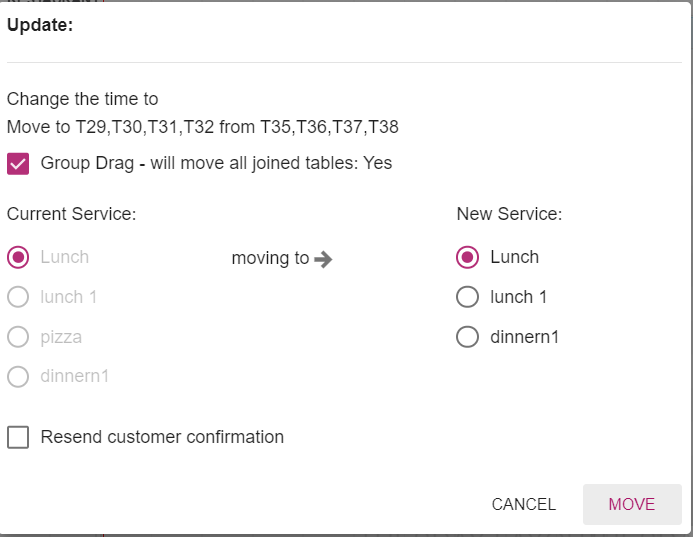
Task: Select lunch 1 under New Service
Action: coord(467,297)
